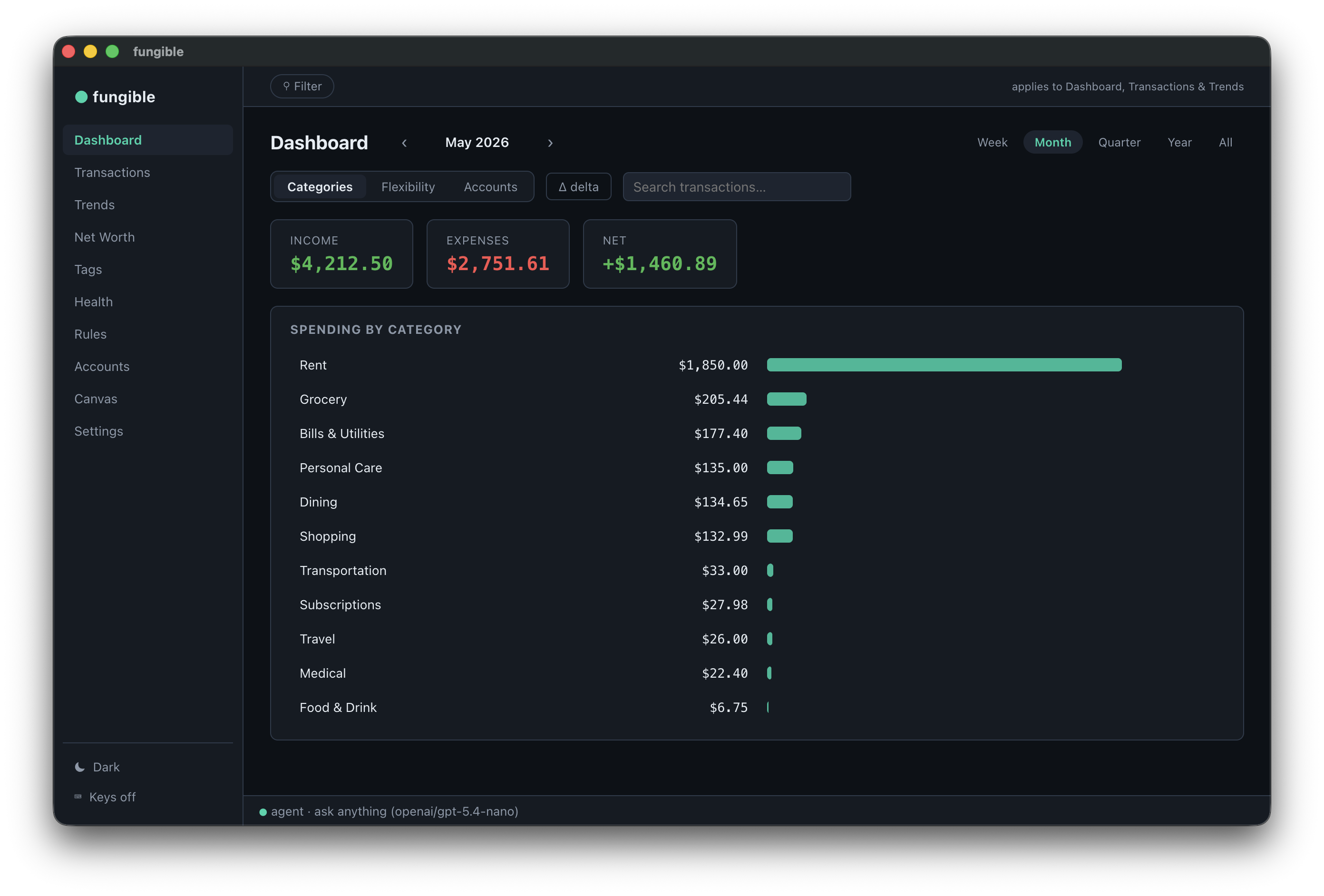Viewport: 1324px width, 896px height.
Task: Select the Dining category row
Action: coord(757,502)
